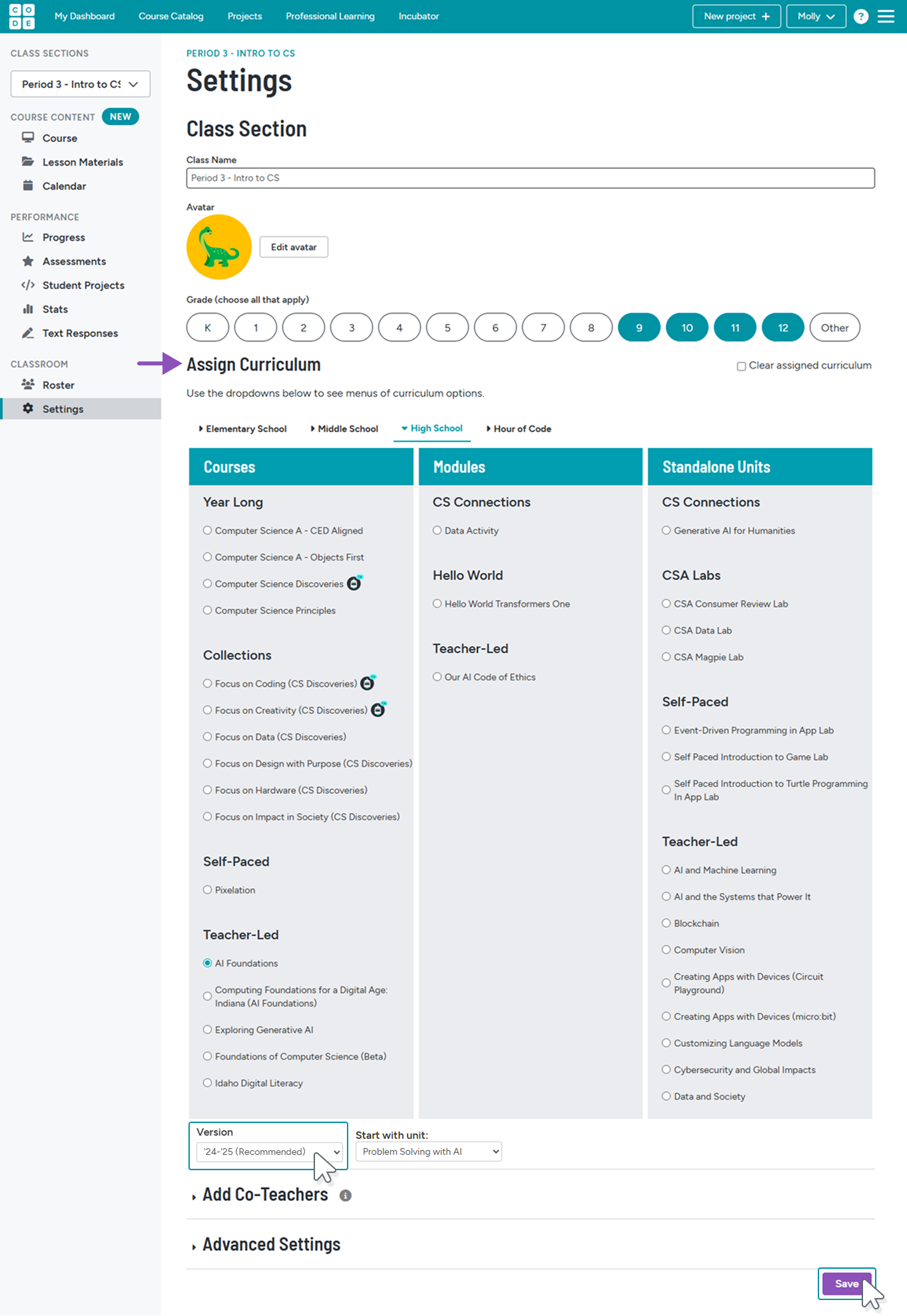This screenshot has height=1316, width=907.
Task: Click the Student Projects code icon
Action: tap(28, 286)
